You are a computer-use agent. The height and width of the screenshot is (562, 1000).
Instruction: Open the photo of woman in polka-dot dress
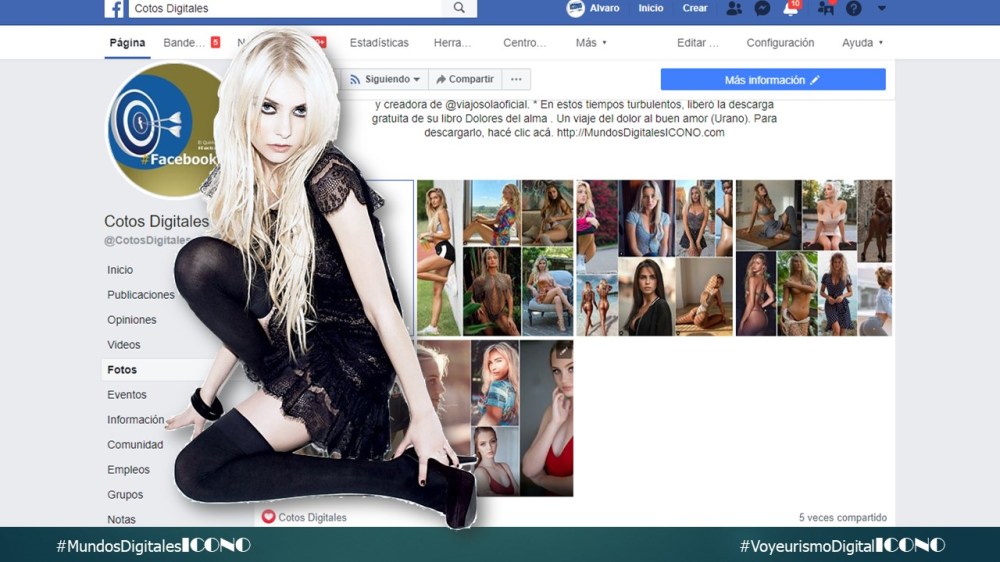[837, 293]
